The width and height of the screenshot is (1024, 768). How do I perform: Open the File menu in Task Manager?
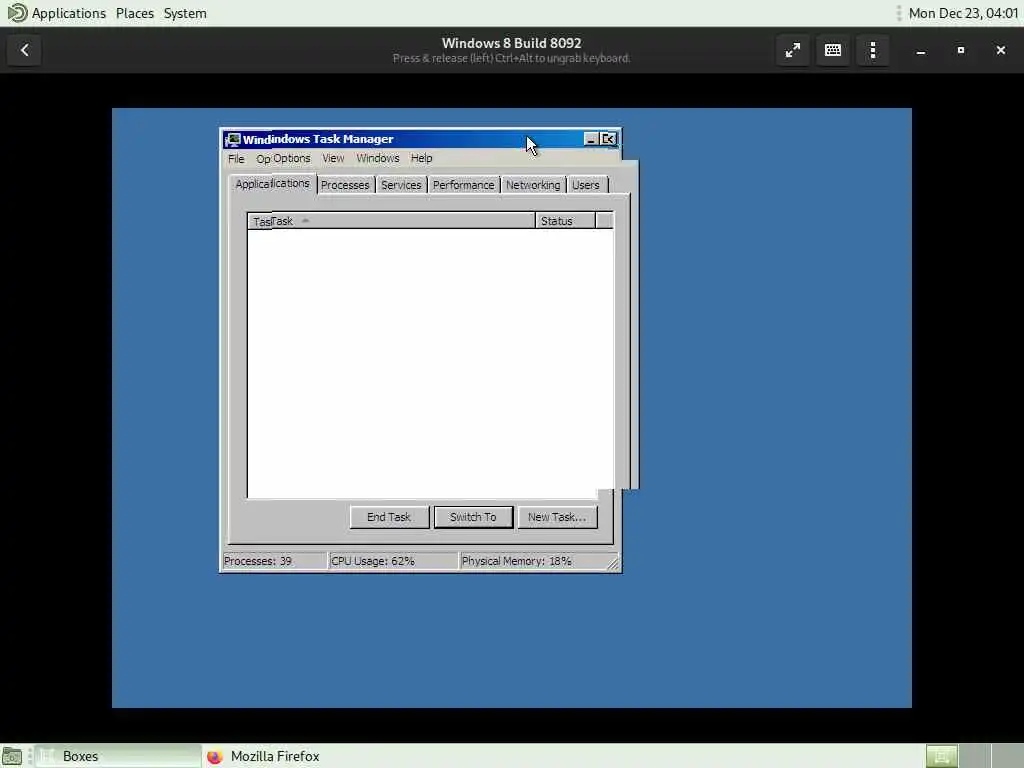(236, 159)
